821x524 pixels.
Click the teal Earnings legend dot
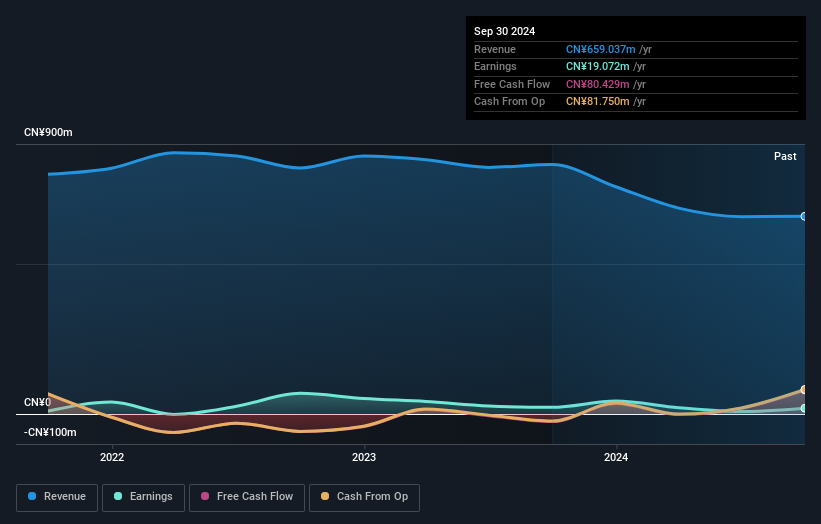(118, 496)
